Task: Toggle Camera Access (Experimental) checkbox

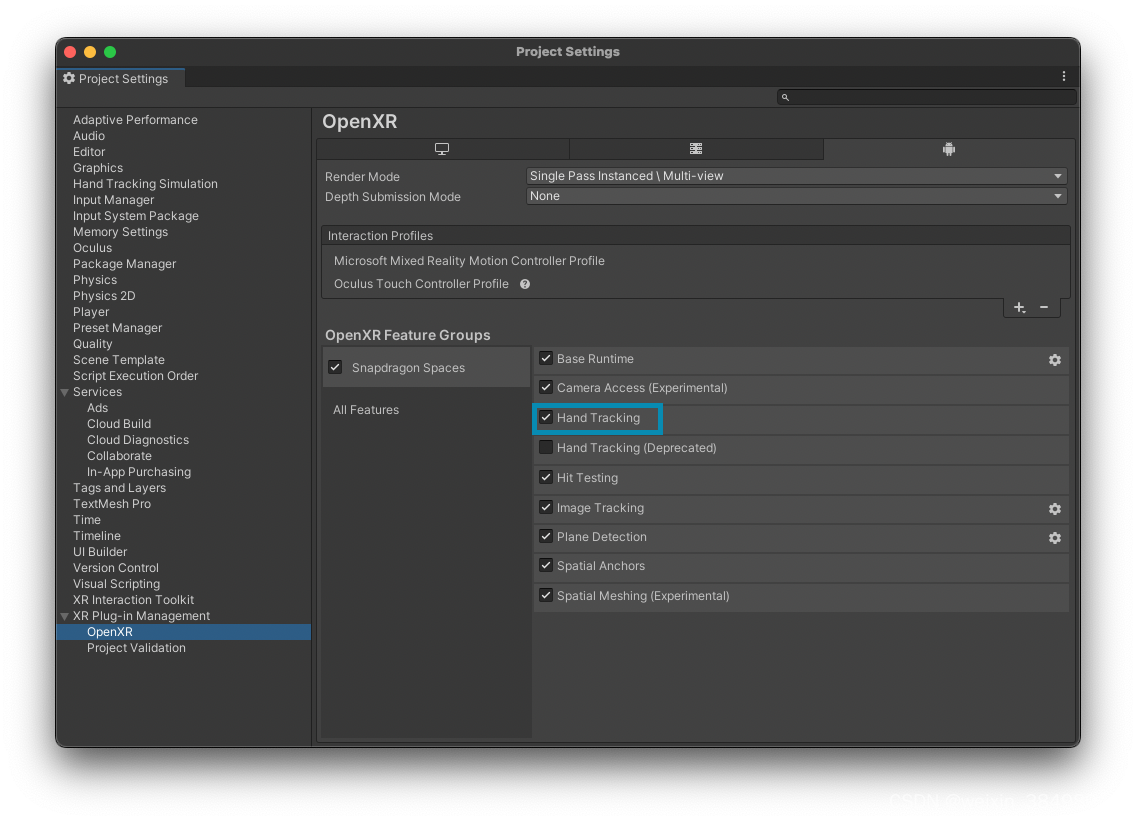Action: click(x=546, y=388)
